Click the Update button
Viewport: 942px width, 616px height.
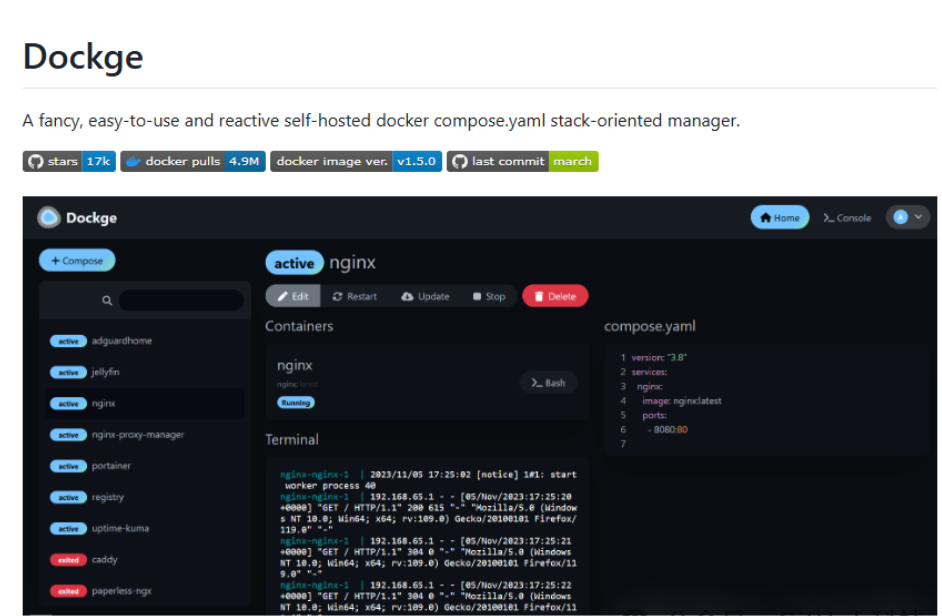pos(425,296)
